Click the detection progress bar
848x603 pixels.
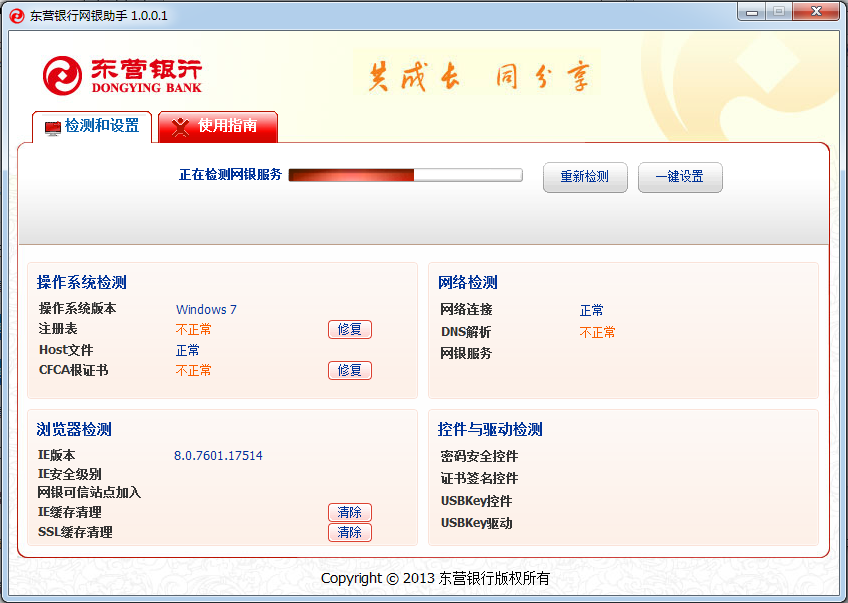[x=406, y=175]
